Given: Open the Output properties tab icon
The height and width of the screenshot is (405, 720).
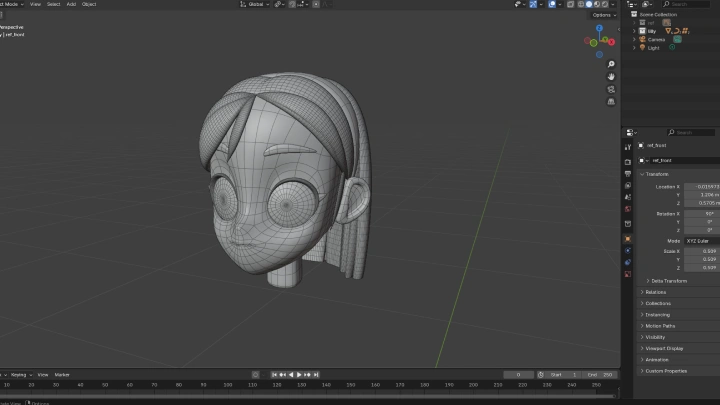Looking at the screenshot, I should click(x=628, y=174).
